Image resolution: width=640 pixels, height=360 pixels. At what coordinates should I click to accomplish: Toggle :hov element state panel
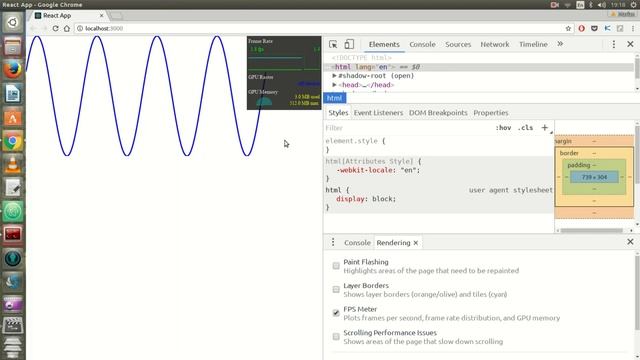pos(503,128)
